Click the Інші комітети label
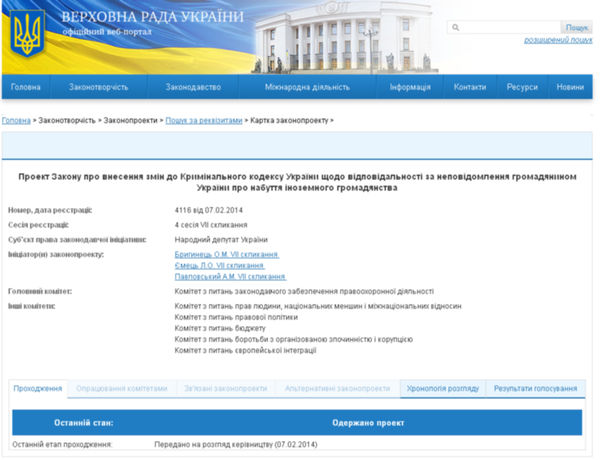This screenshot has width=600, height=460. click(x=32, y=306)
